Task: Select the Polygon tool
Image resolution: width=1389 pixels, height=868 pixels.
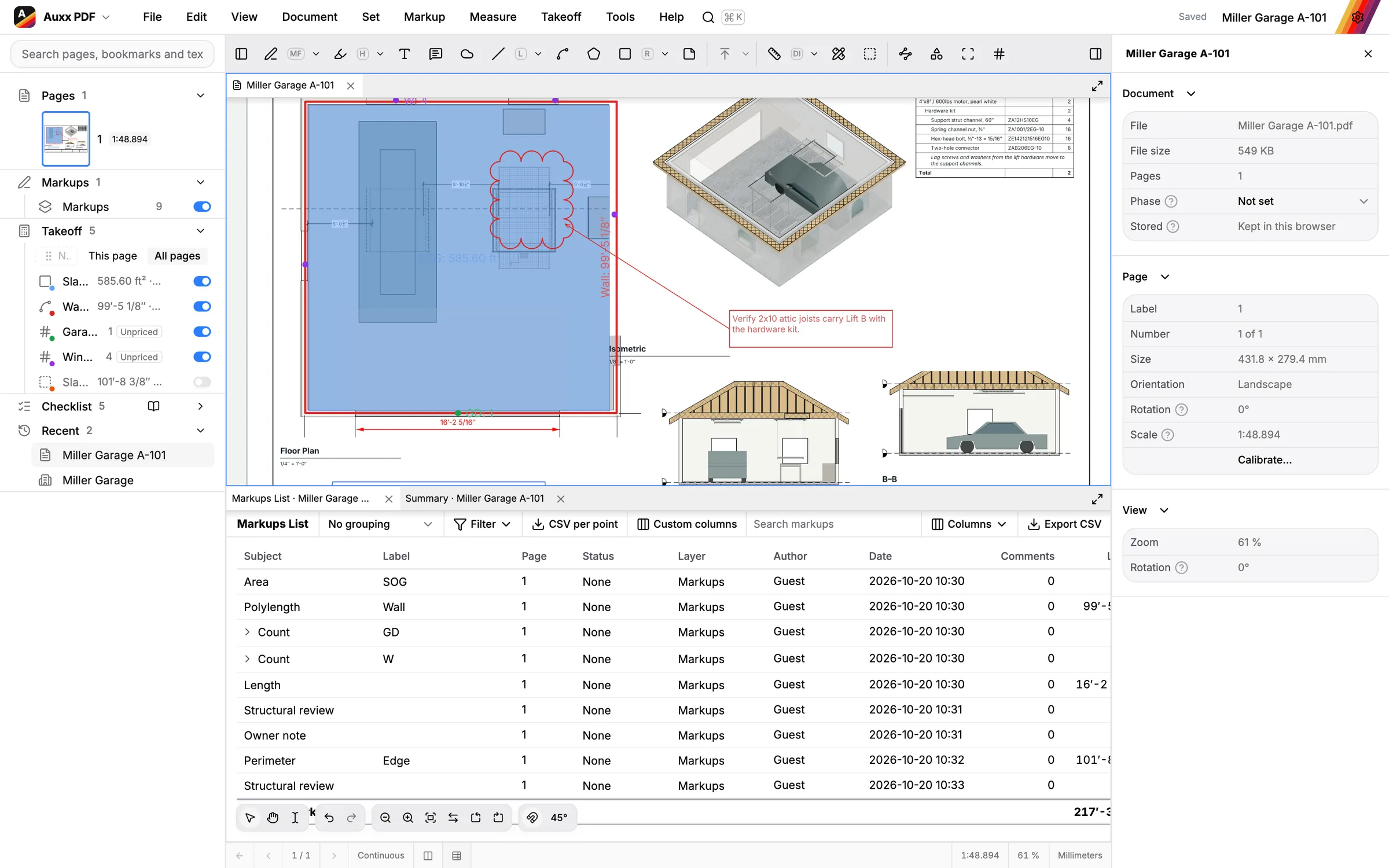Action: [x=594, y=54]
